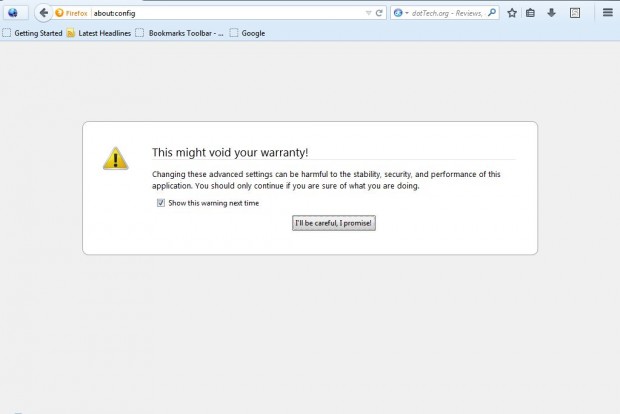
Task: Click the paragraph about changing advanced settings
Action: [326, 180]
